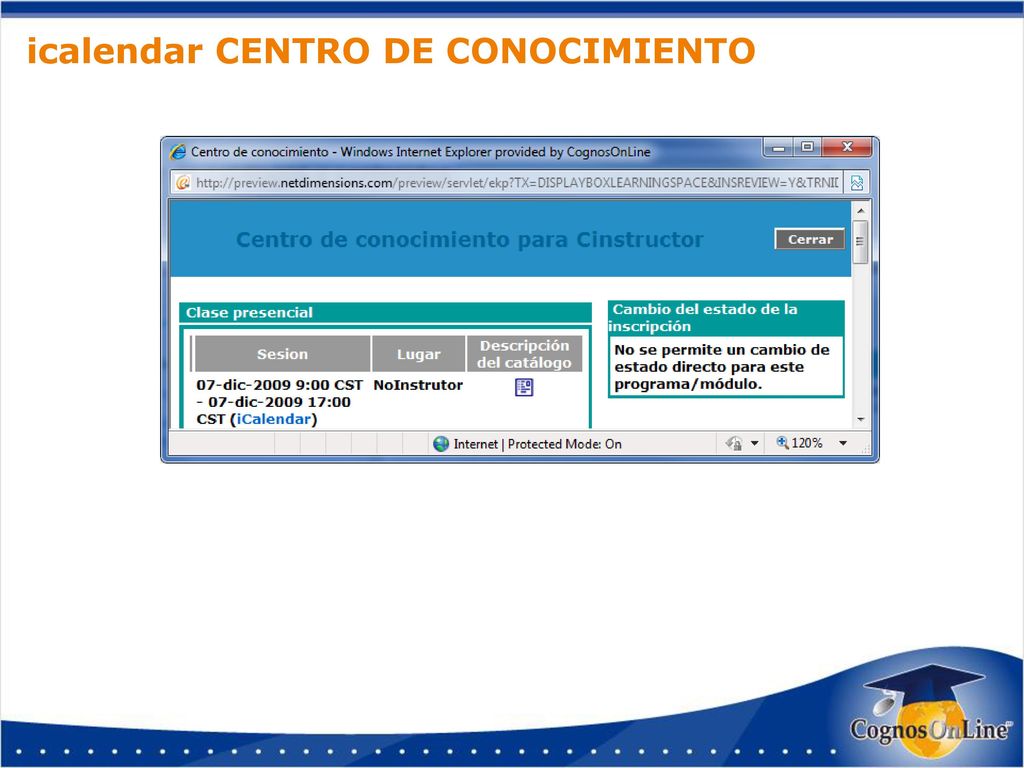This screenshot has width=1024, height=768.
Task: Open the security settings dropdown arrow
Action: [x=754, y=443]
